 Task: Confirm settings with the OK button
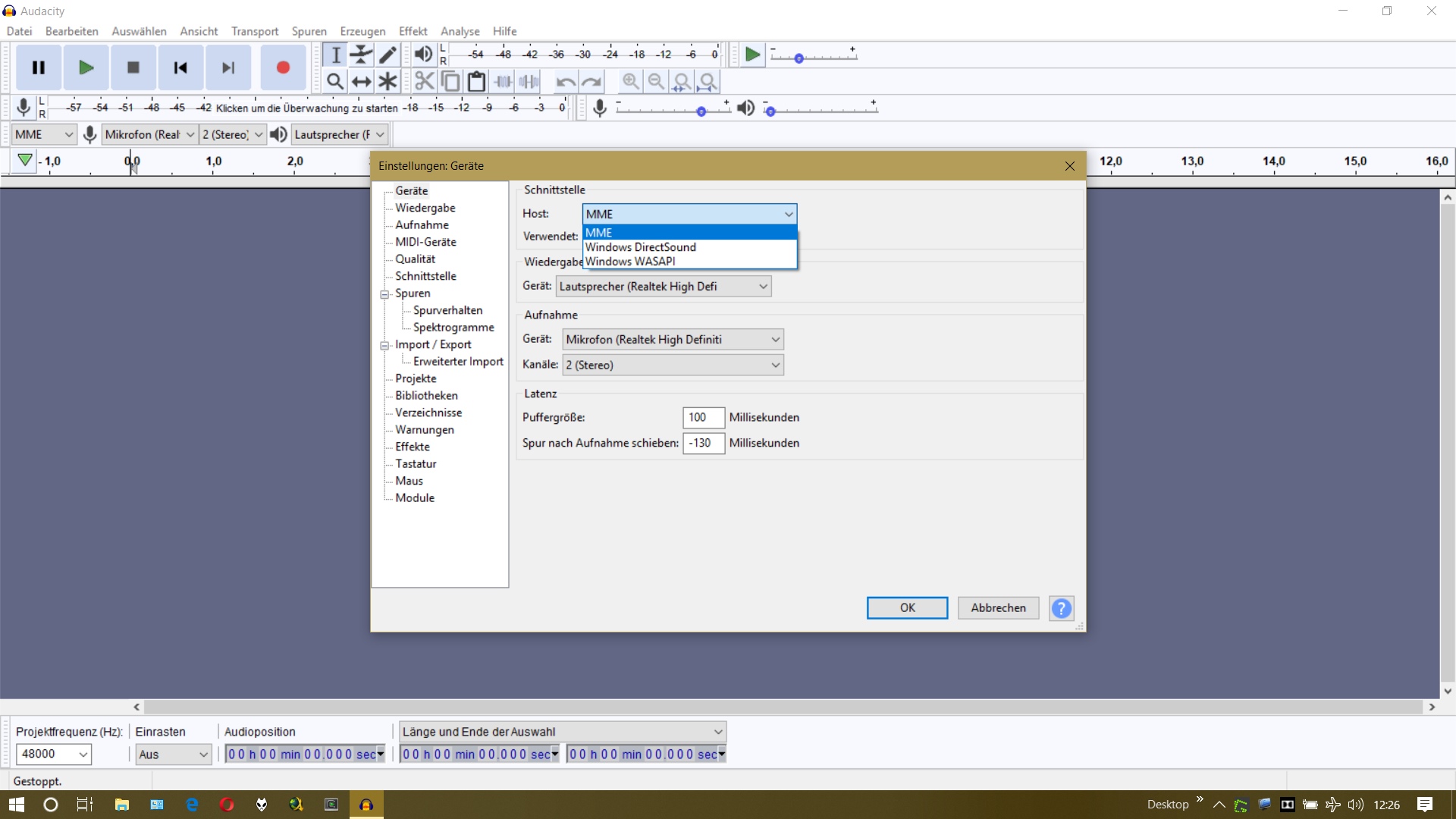(907, 607)
